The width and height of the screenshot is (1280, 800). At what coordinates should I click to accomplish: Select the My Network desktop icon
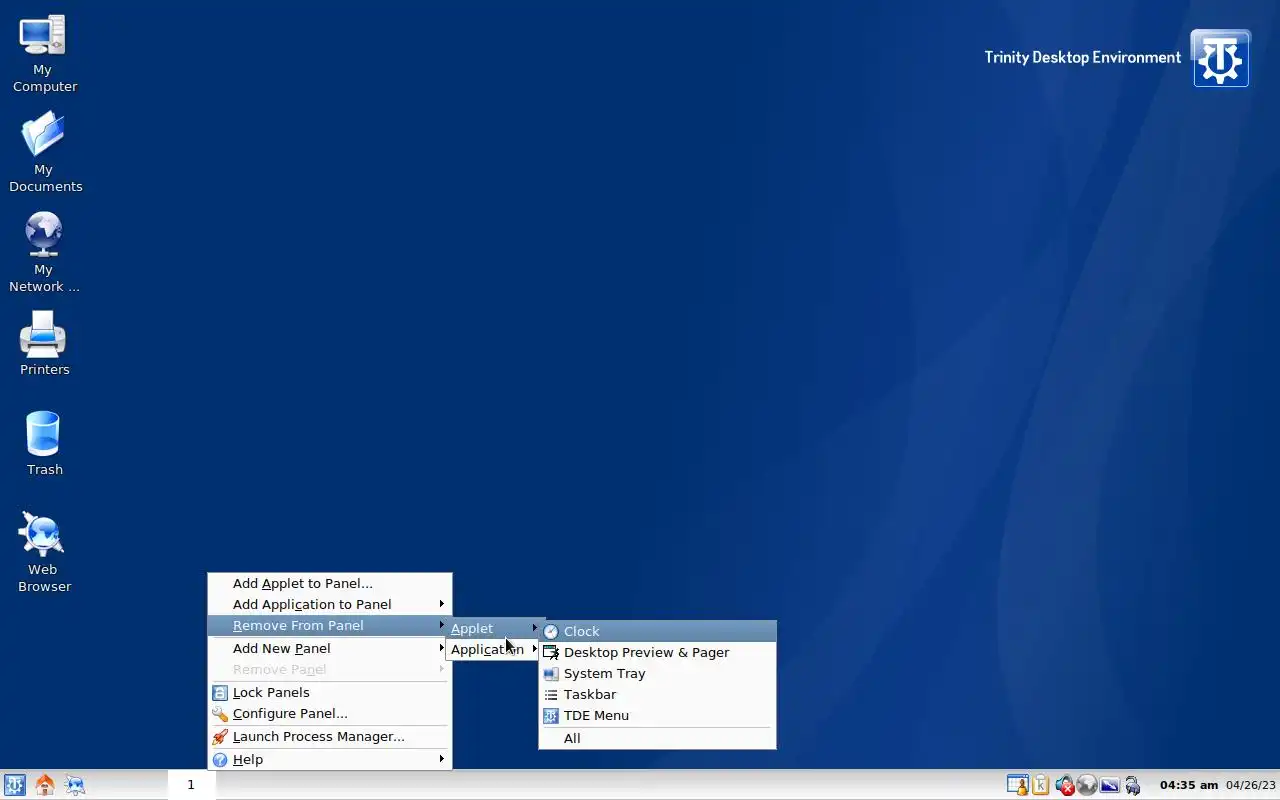[44, 252]
